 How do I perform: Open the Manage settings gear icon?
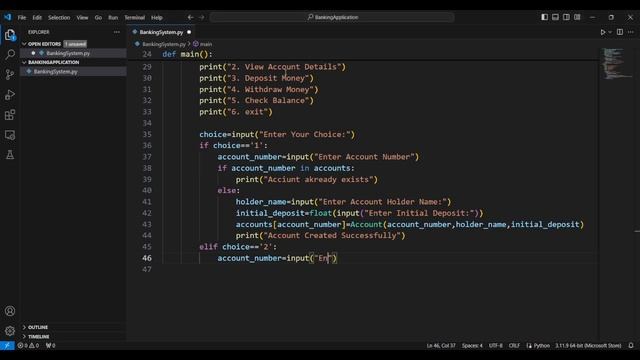(10, 331)
